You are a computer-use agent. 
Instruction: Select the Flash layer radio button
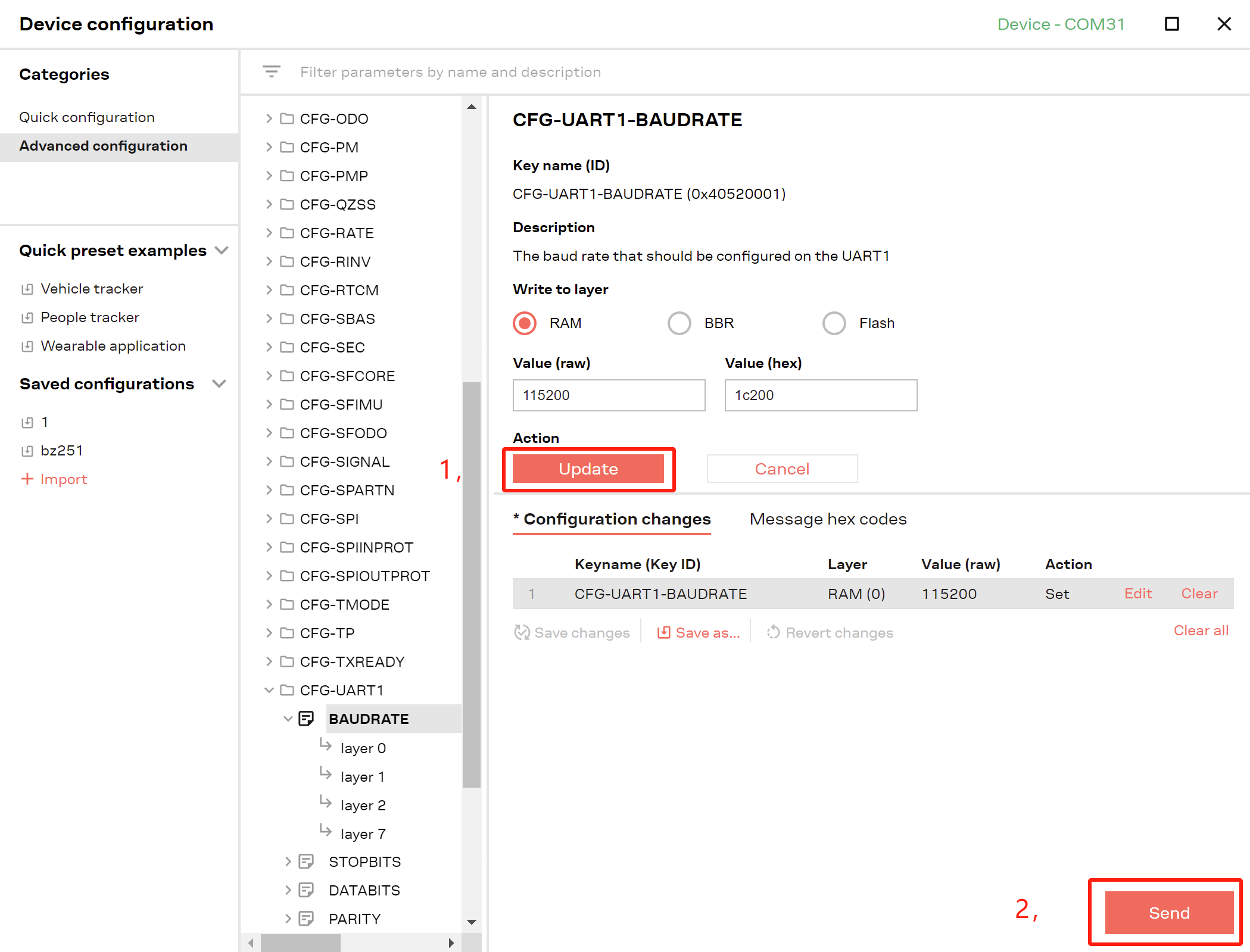coord(834,323)
